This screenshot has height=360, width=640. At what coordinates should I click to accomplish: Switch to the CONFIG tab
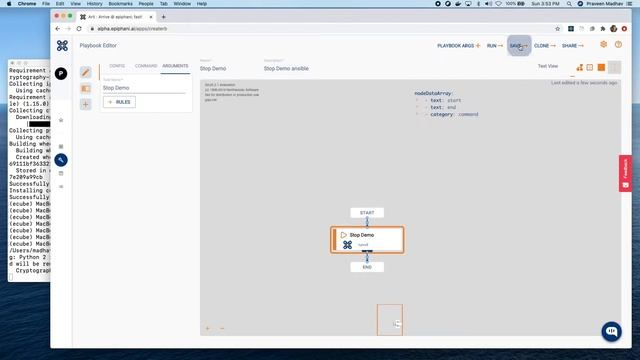tap(117, 66)
